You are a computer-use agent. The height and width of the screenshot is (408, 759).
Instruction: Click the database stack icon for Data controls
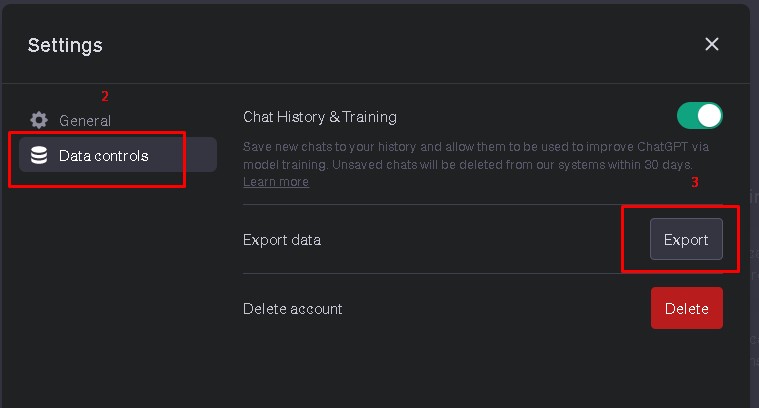[39, 155]
